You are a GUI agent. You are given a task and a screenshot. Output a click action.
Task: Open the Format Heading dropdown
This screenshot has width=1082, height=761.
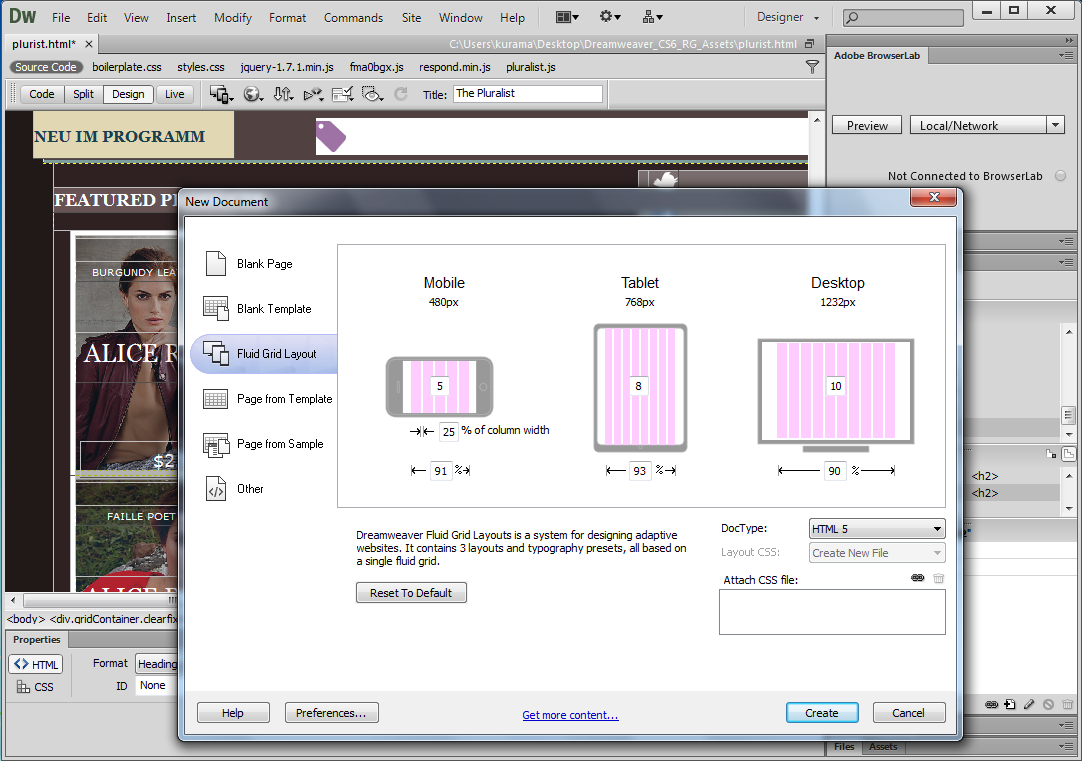[157, 664]
